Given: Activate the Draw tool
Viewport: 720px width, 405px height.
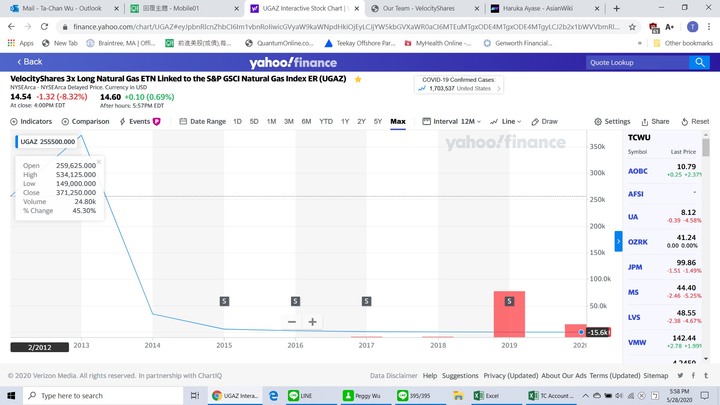Looking at the screenshot, I should tap(544, 121).
